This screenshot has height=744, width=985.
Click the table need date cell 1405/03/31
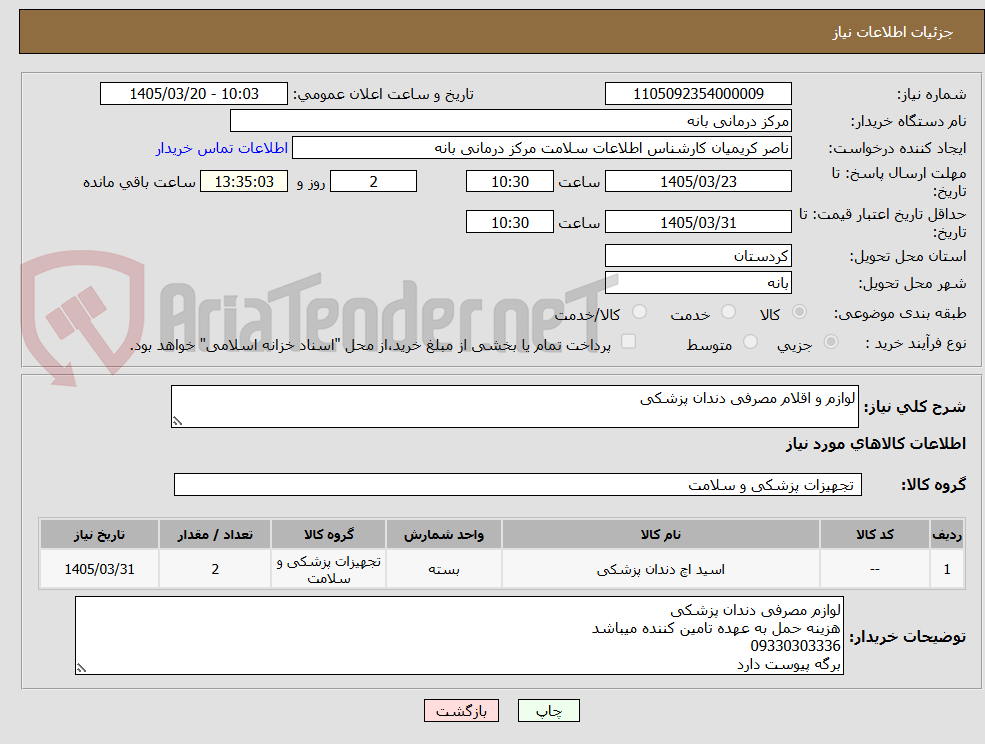tap(99, 569)
